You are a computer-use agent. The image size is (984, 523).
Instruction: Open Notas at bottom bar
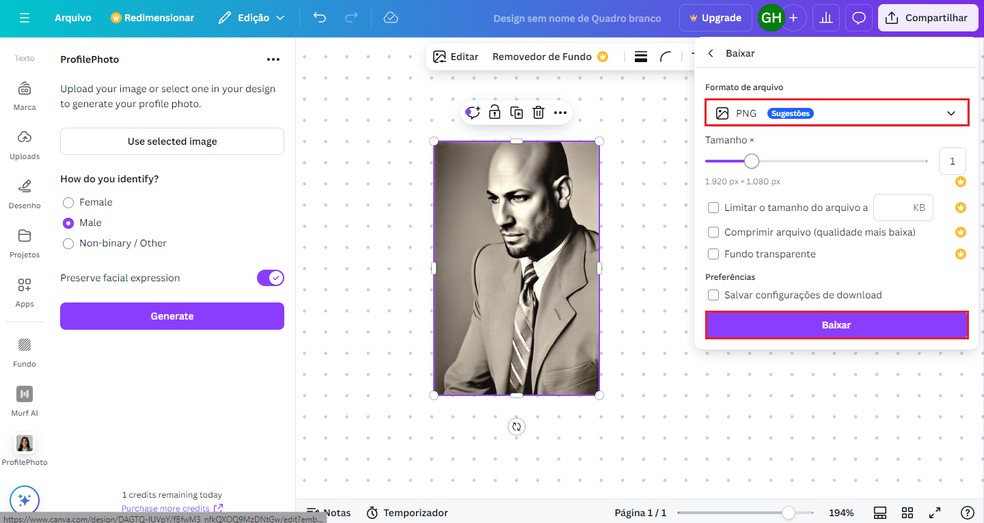(x=328, y=513)
